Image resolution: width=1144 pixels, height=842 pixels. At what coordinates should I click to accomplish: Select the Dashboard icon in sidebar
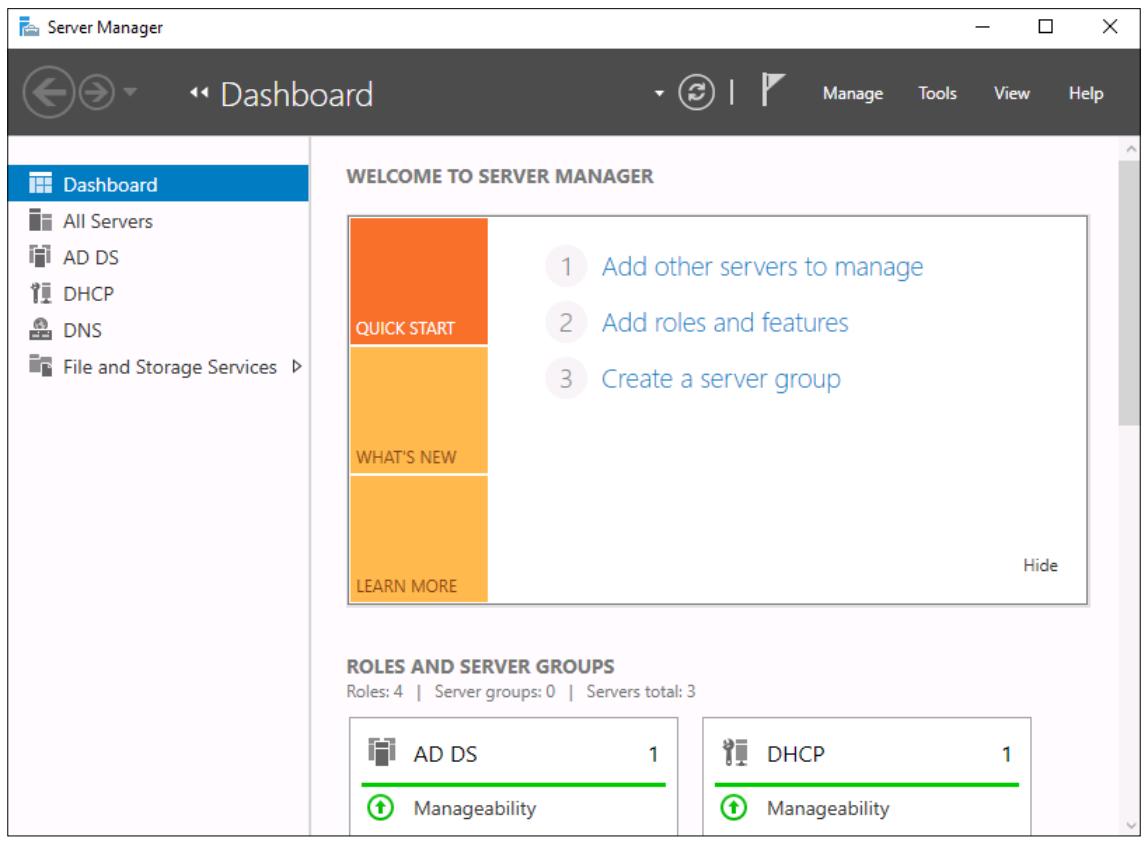[40, 183]
